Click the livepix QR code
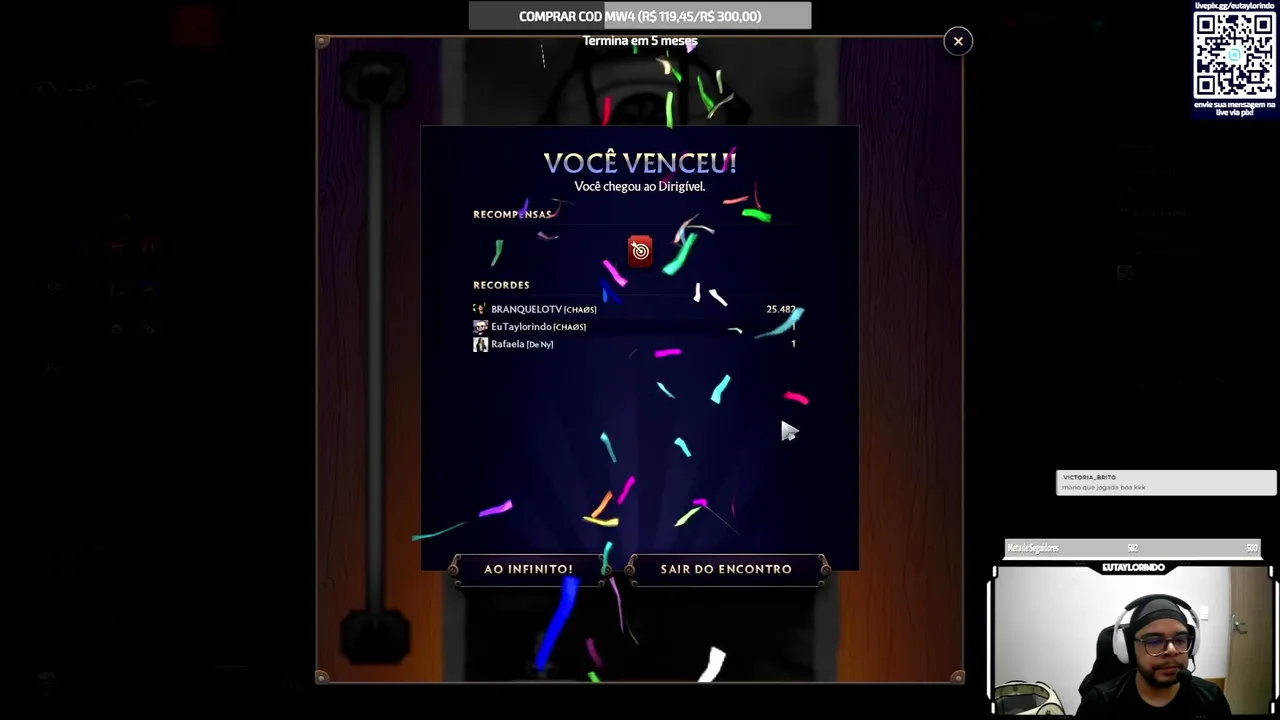 coord(1234,56)
